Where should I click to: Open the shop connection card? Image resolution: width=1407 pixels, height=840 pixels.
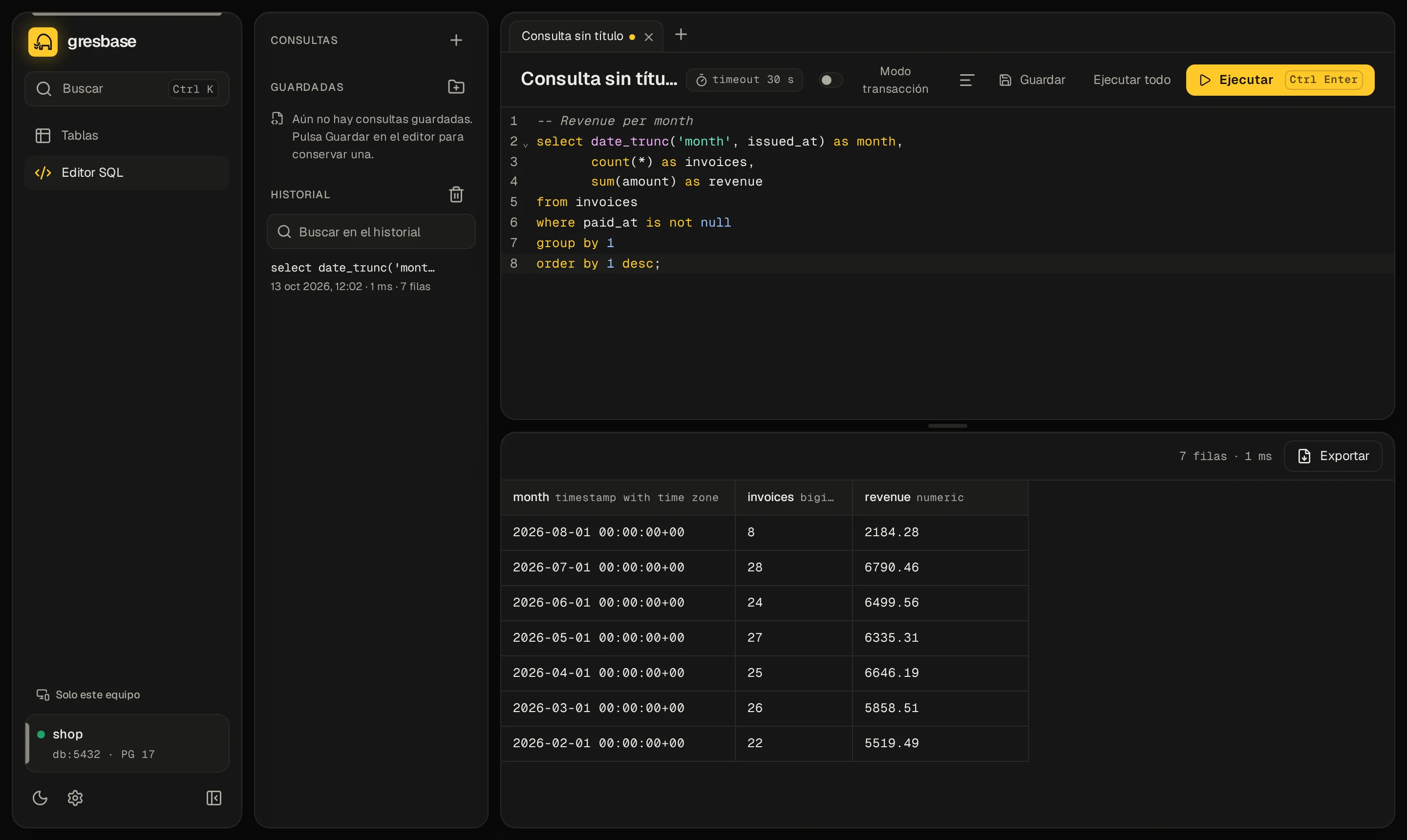coord(127,744)
